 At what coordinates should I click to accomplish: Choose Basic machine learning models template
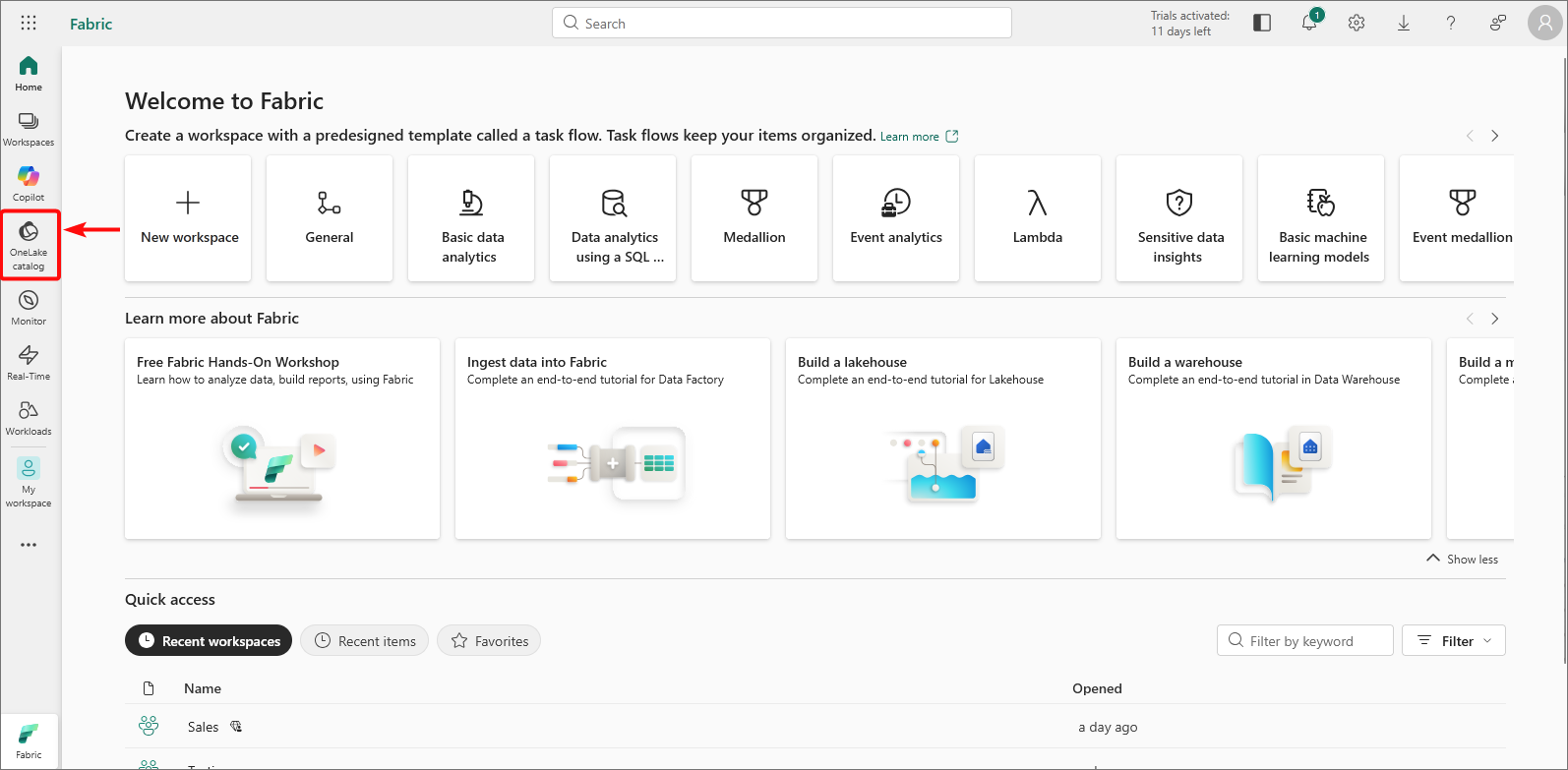coord(1321,218)
